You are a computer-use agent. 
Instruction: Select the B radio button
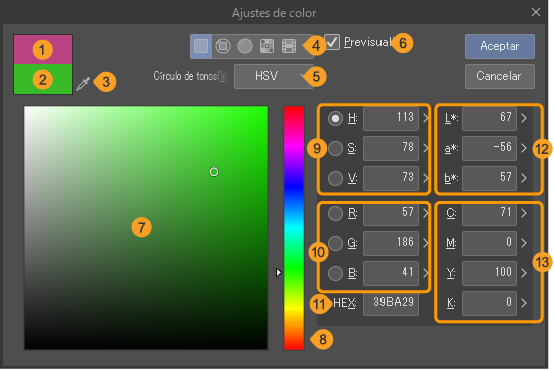[335, 274]
